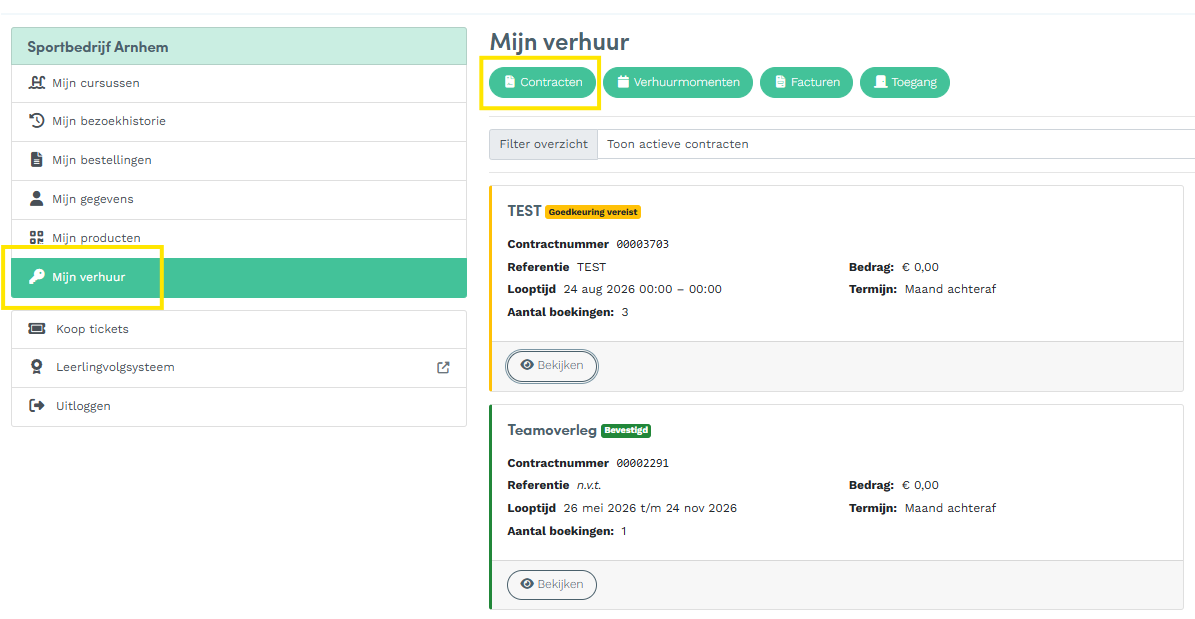Click the eye icon in Teamoverleg contract's Bekijken
The height and width of the screenshot is (619, 1195).
tap(527, 584)
